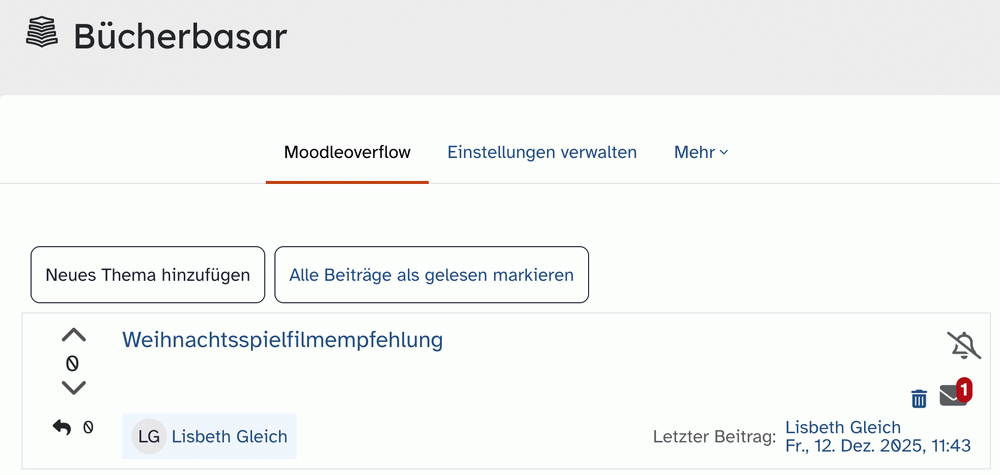Click the vote count between the arrows

pyautogui.click(x=73, y=363)
